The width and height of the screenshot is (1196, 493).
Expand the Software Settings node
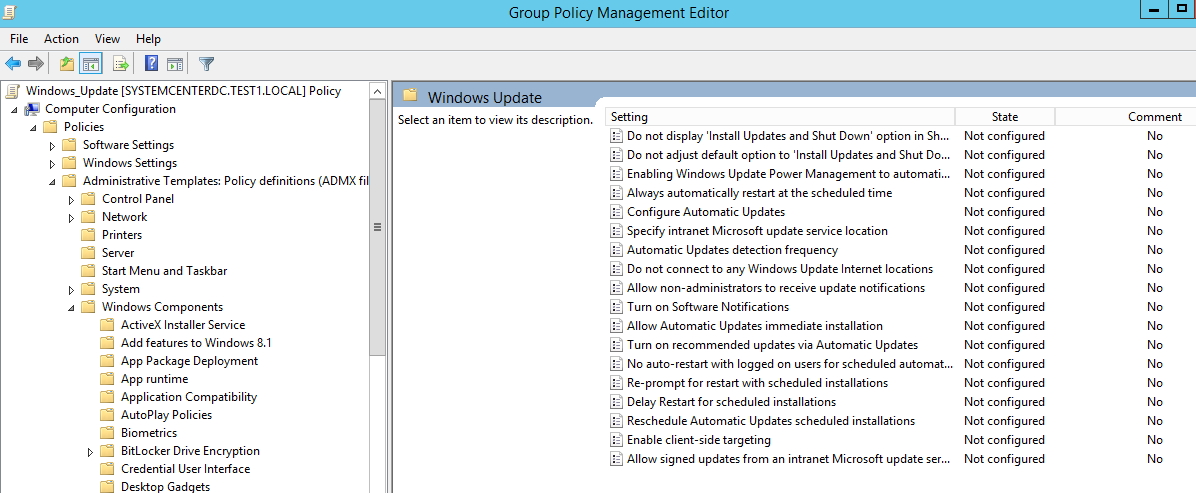pos(52,145)
